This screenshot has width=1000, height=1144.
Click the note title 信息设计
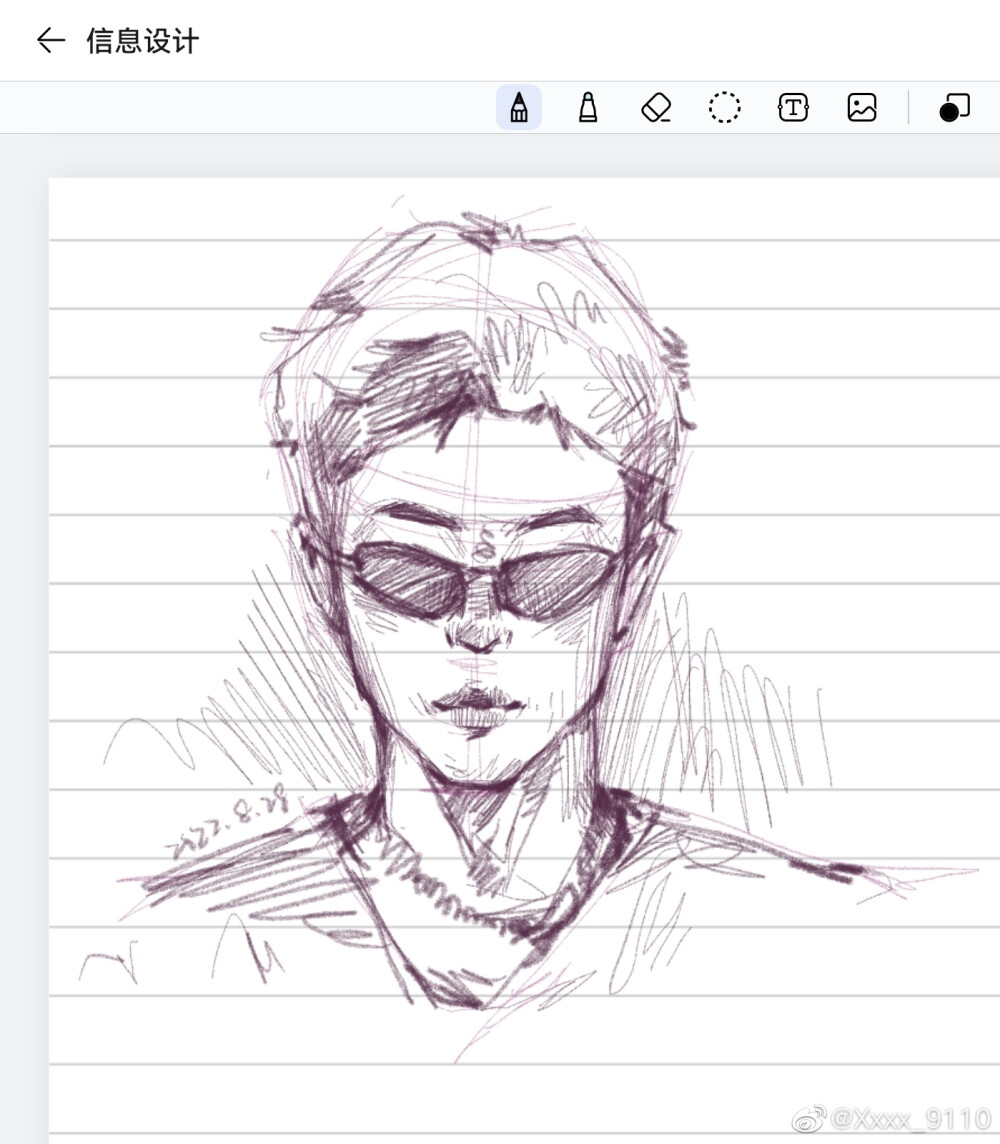[x=143, y=41]
